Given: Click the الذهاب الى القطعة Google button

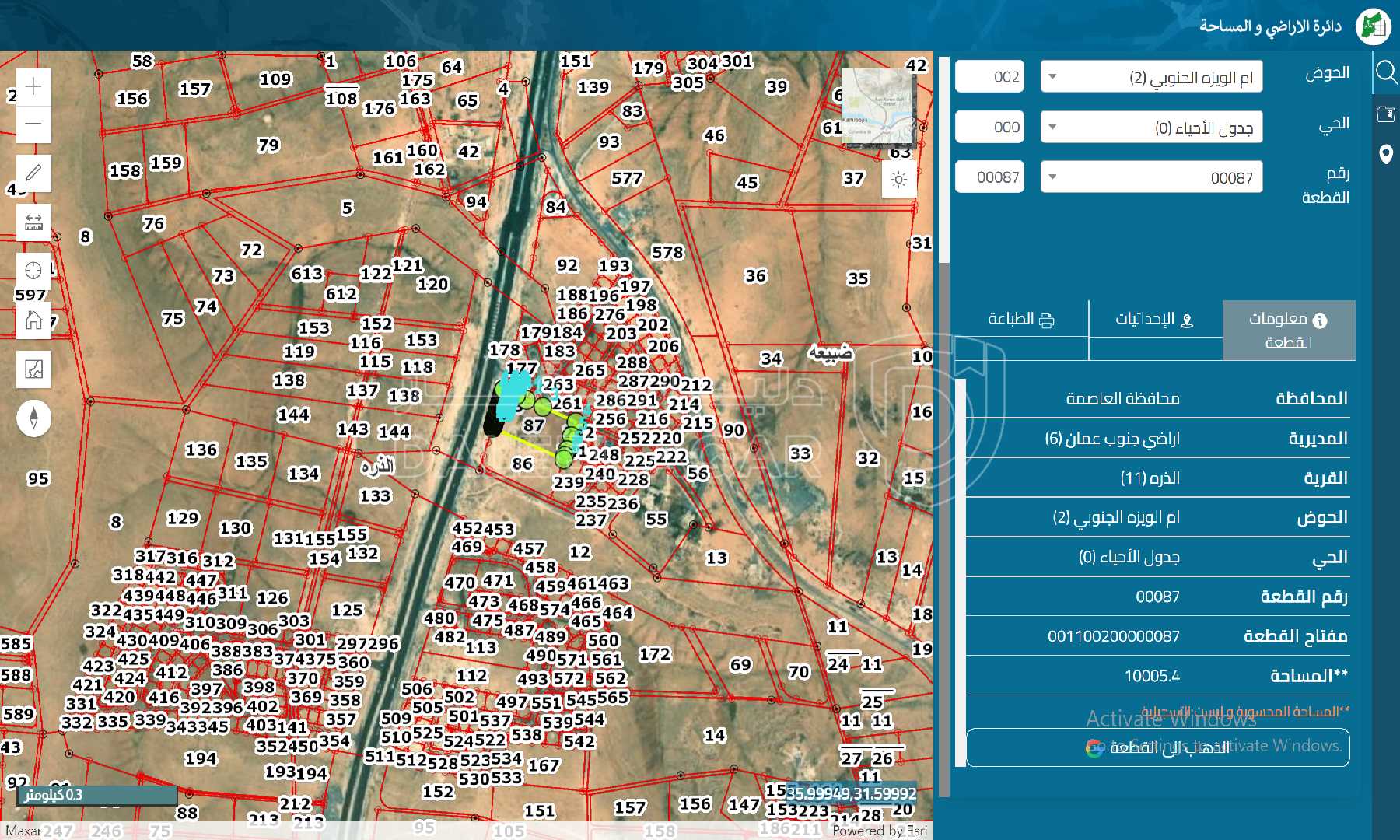Looking at the screenshot, I should (x=1157, y=747).
